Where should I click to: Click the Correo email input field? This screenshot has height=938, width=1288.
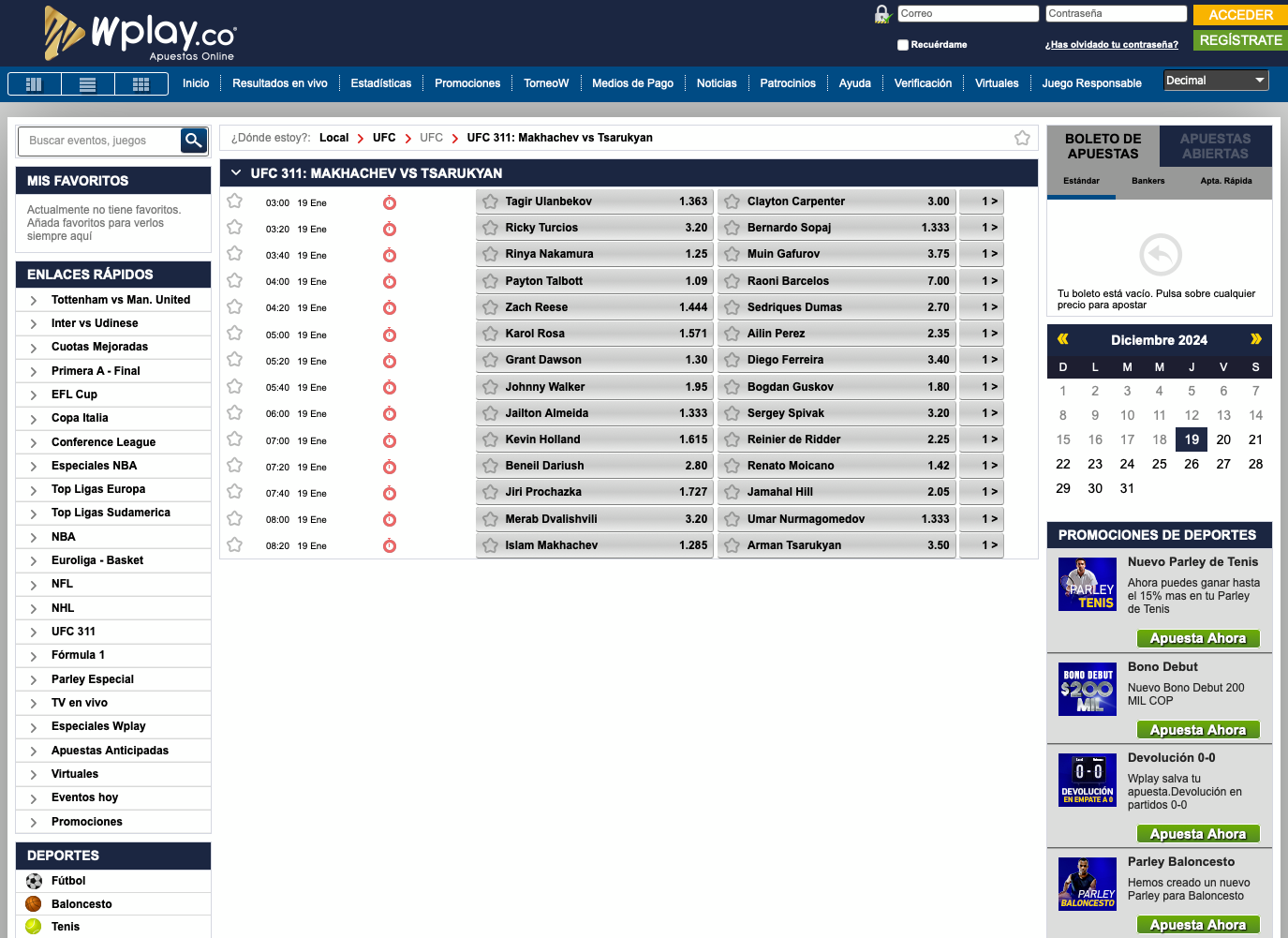(x=969, y=14)
